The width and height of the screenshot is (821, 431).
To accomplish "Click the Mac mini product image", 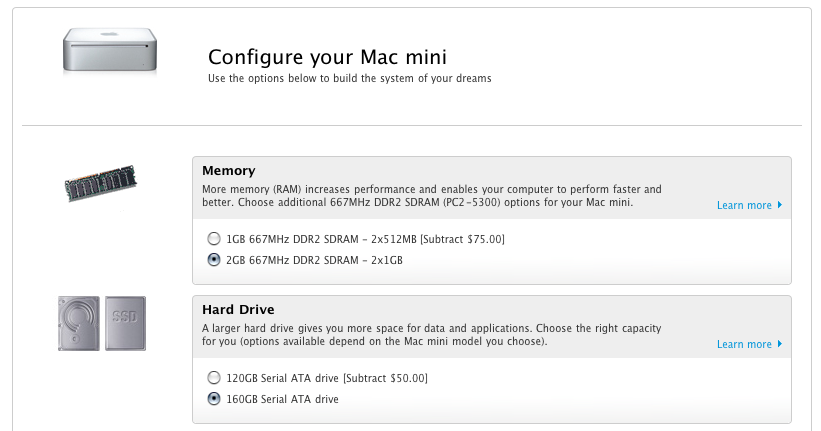I will (110, 50).
